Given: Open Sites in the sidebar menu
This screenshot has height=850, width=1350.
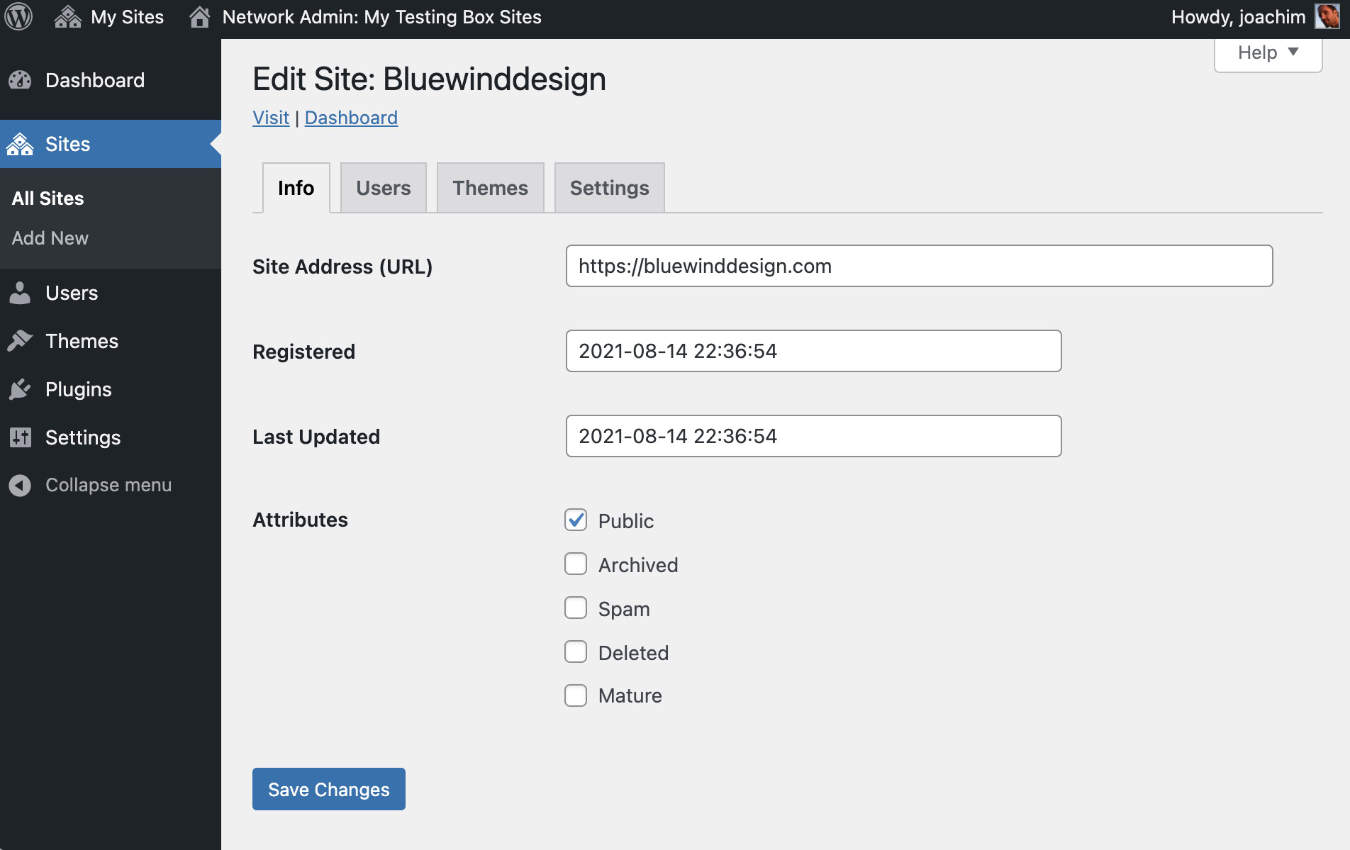Looking at the screenshot, I should coord(110,144).
